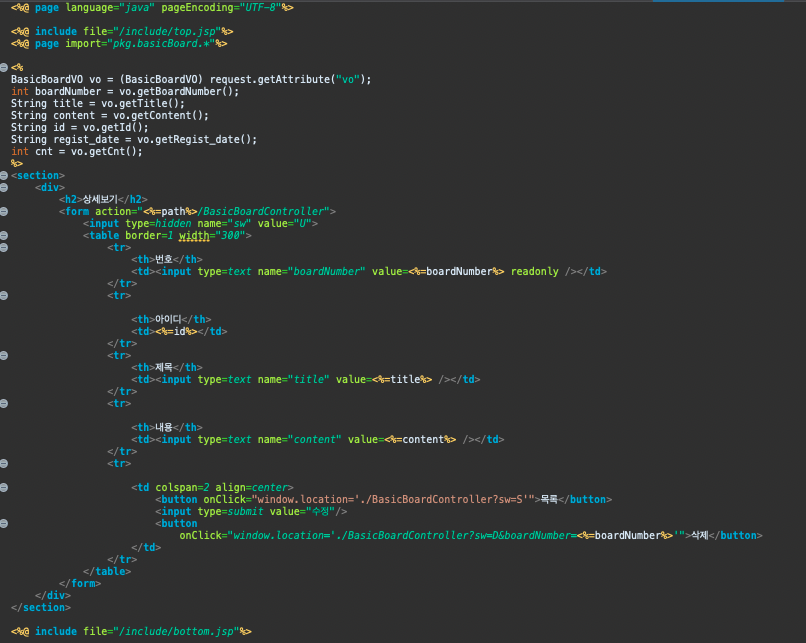Click the 삭제 button label text
The width and height of the screenshot is (806, 643).
click(700, 536)
